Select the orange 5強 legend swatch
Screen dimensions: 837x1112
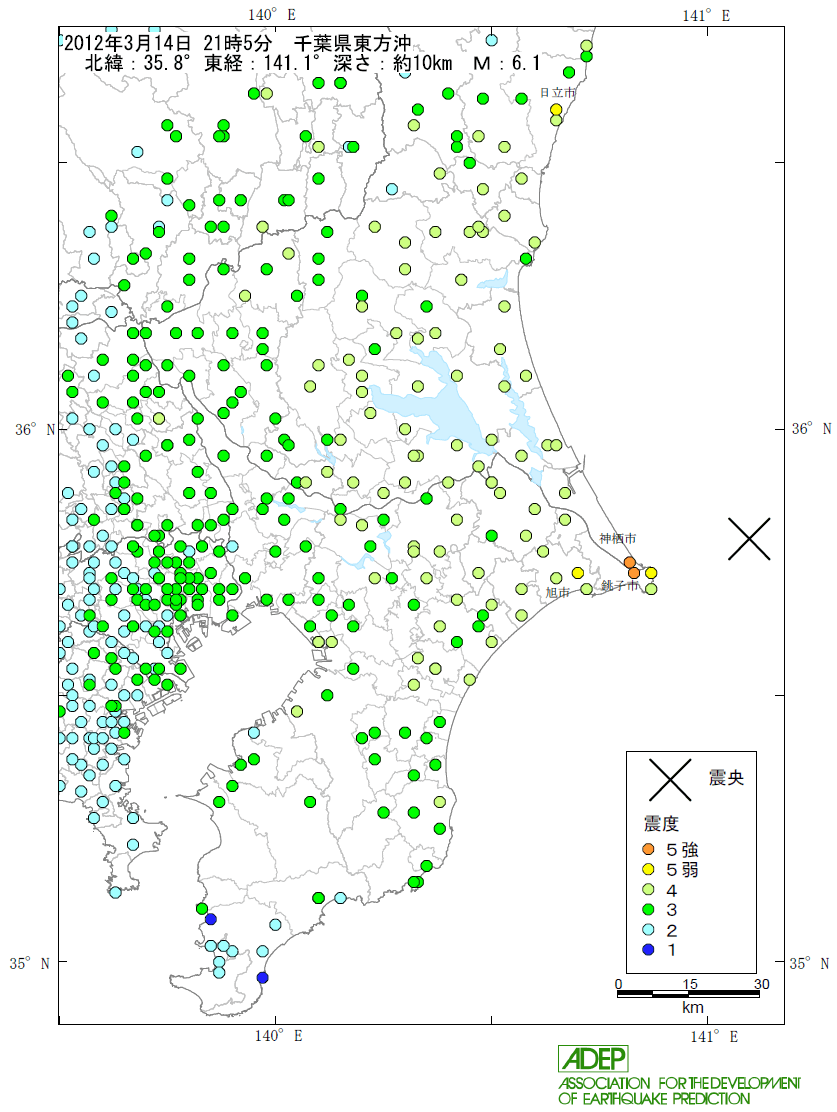[x=648, y=850]
